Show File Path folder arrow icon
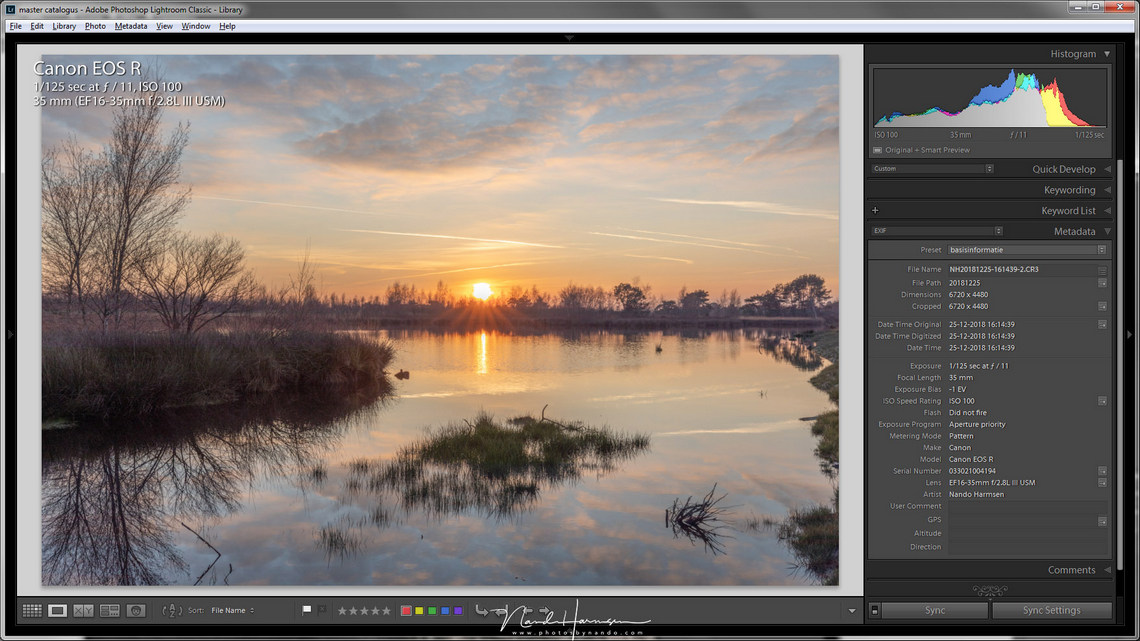 coord(1102,283)
